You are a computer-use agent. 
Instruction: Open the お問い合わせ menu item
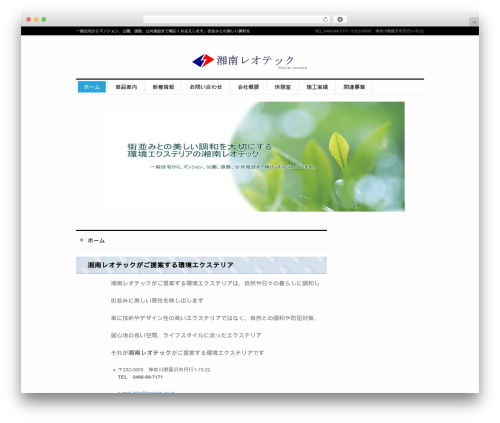(x=205, y=87)
